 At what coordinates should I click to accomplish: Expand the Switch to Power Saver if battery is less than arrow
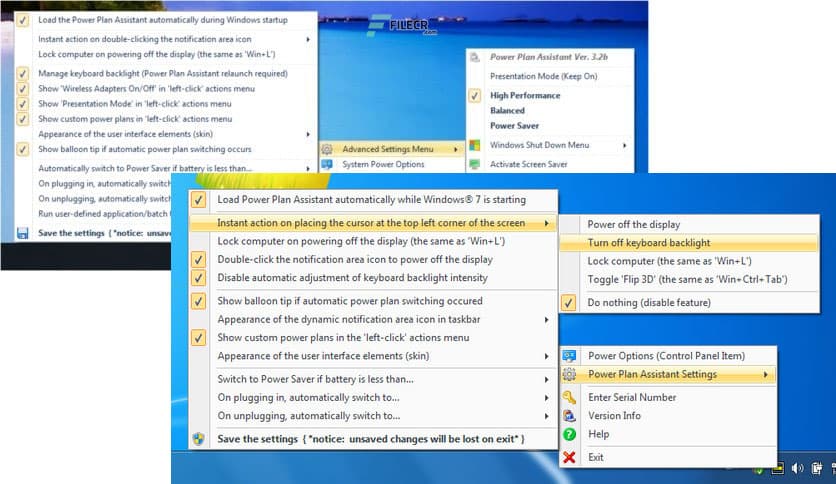[546, 380]
